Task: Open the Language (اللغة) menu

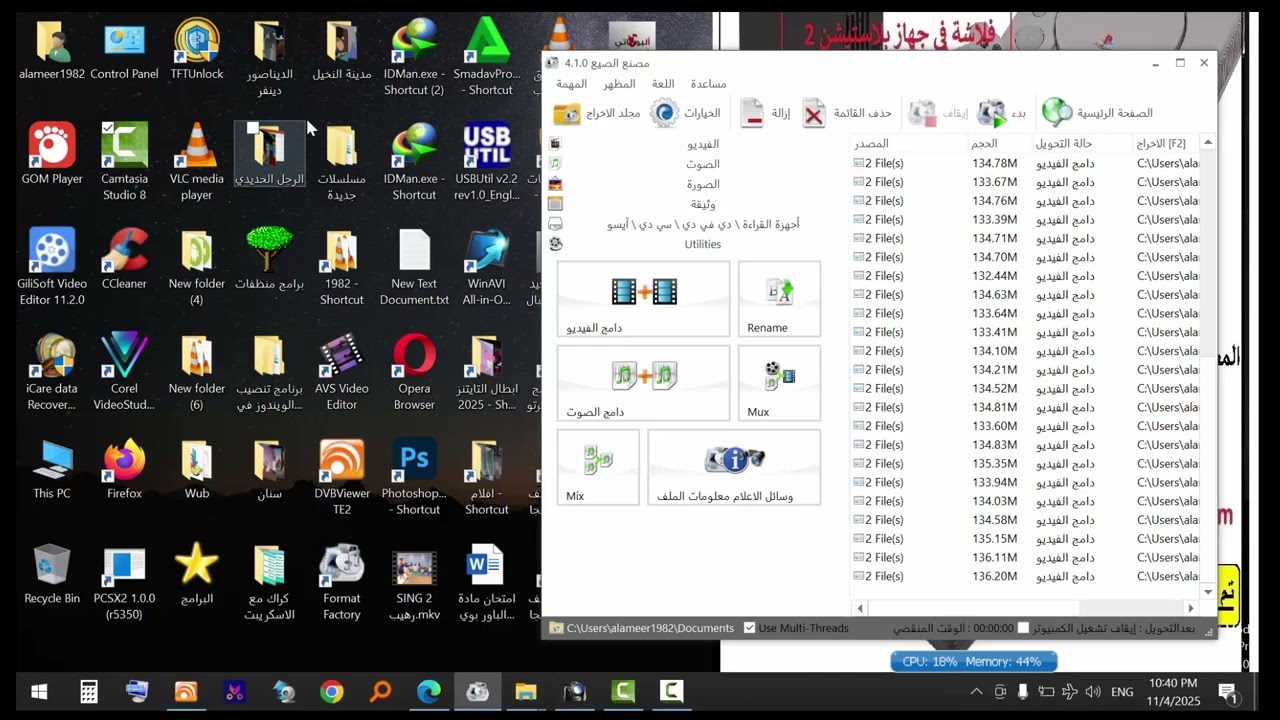Action: pos(663,84)
